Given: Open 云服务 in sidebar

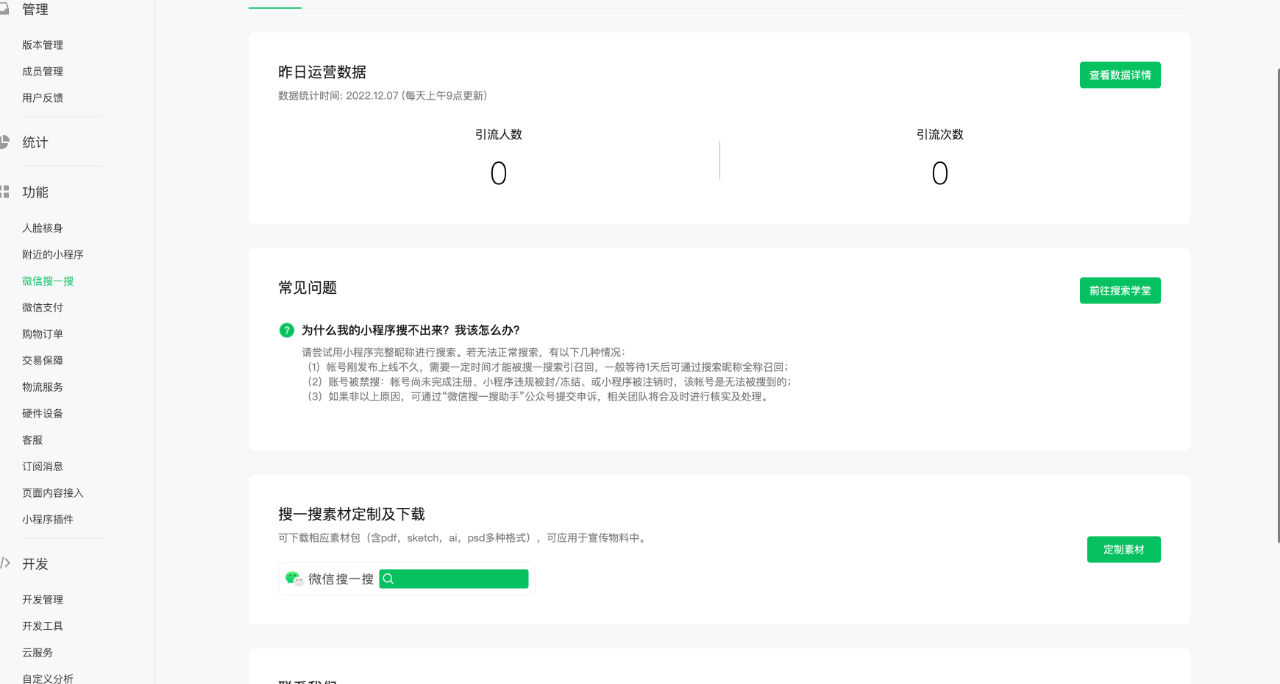Looking at the screenshot, I should (38, 652).
